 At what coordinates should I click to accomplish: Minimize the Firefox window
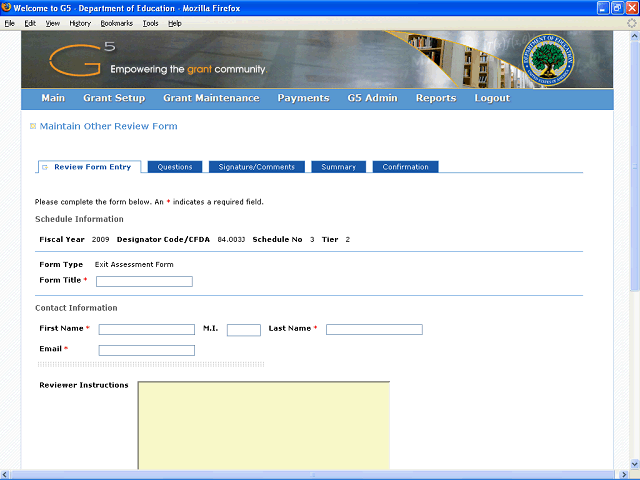point(603,8)
